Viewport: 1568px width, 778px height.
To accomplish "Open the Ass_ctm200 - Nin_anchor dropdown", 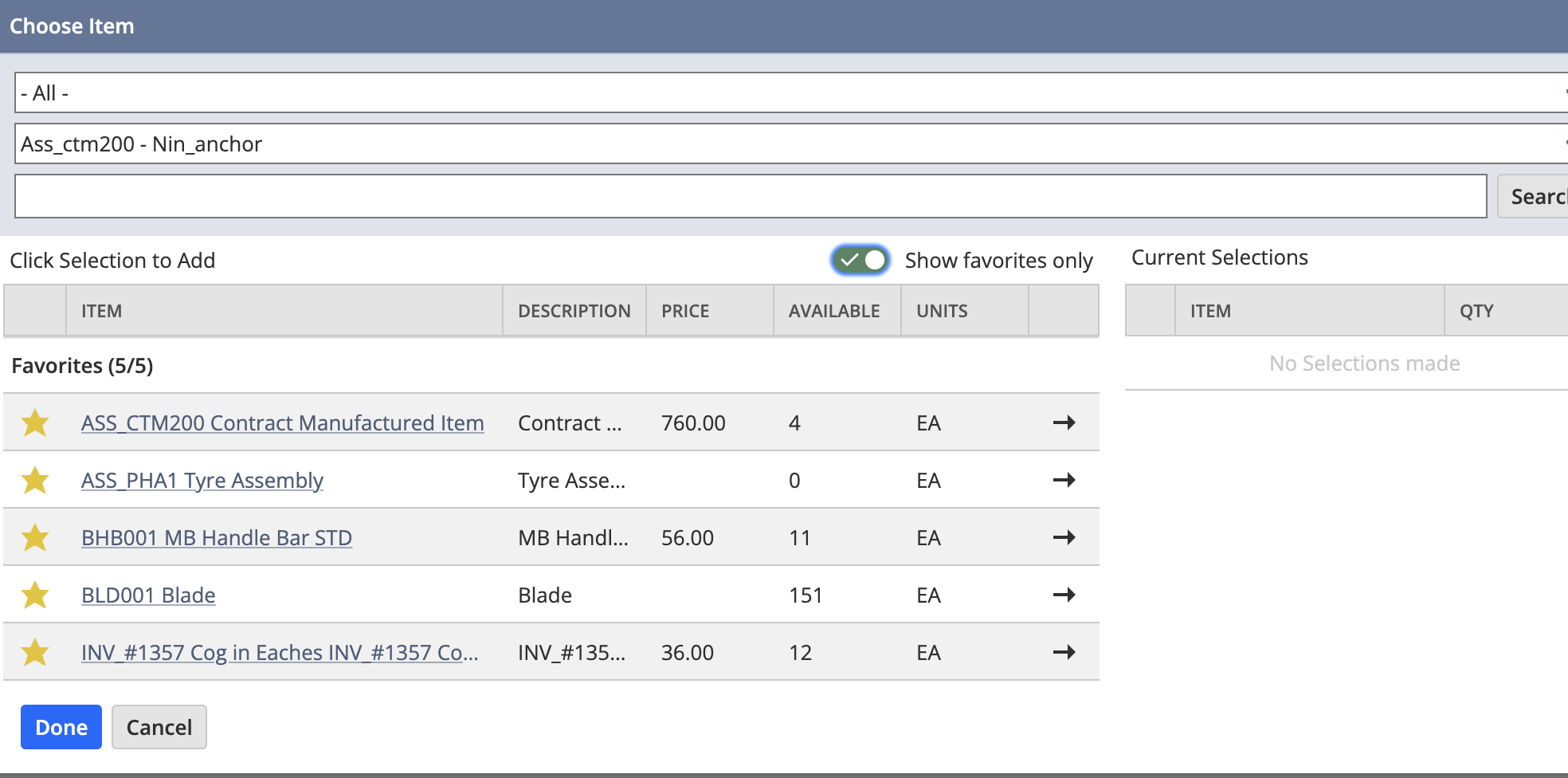I will point(789,144).
